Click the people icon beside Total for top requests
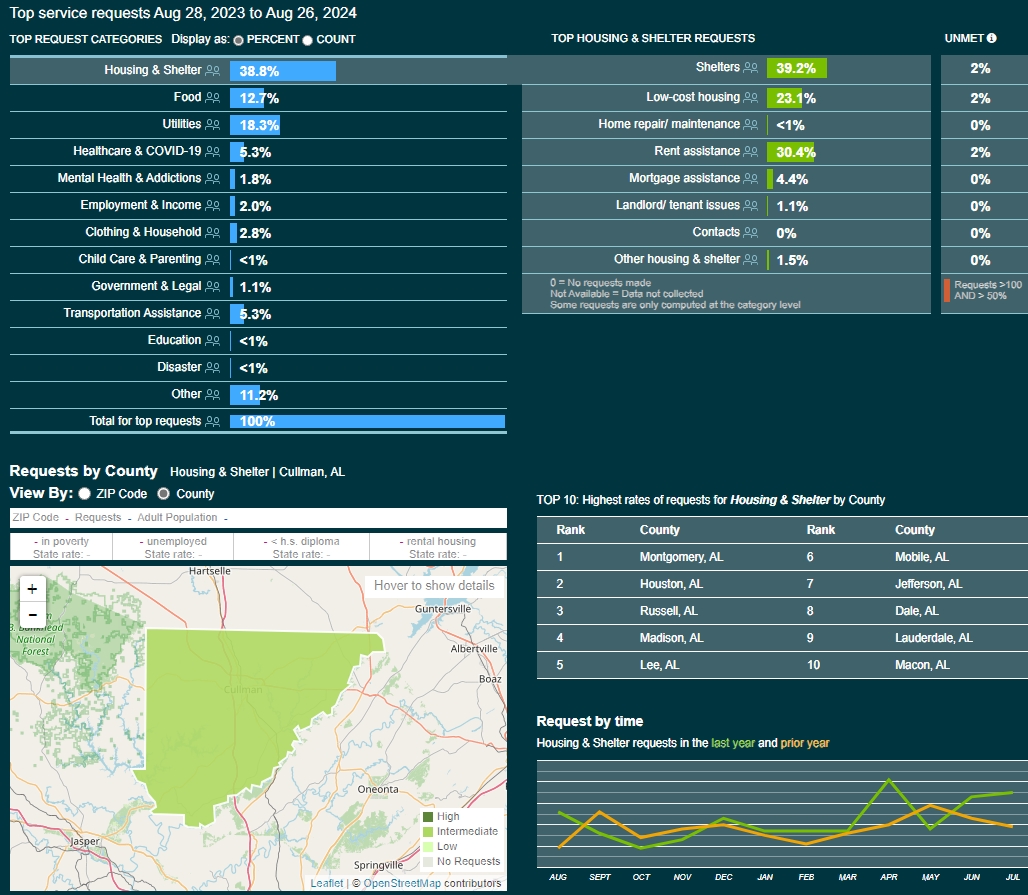 click(x=212, y=421)
